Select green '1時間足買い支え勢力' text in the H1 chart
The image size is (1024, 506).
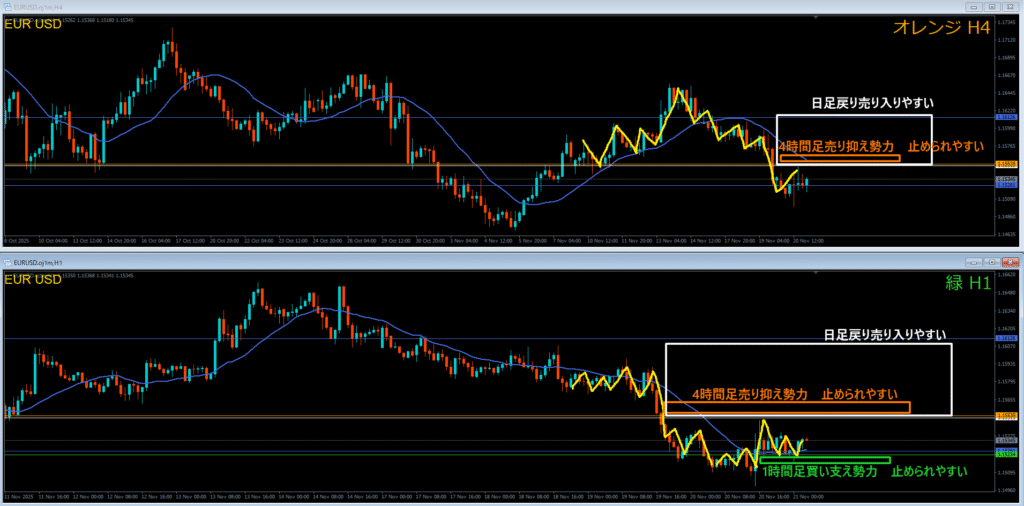(x=820, y=471)
